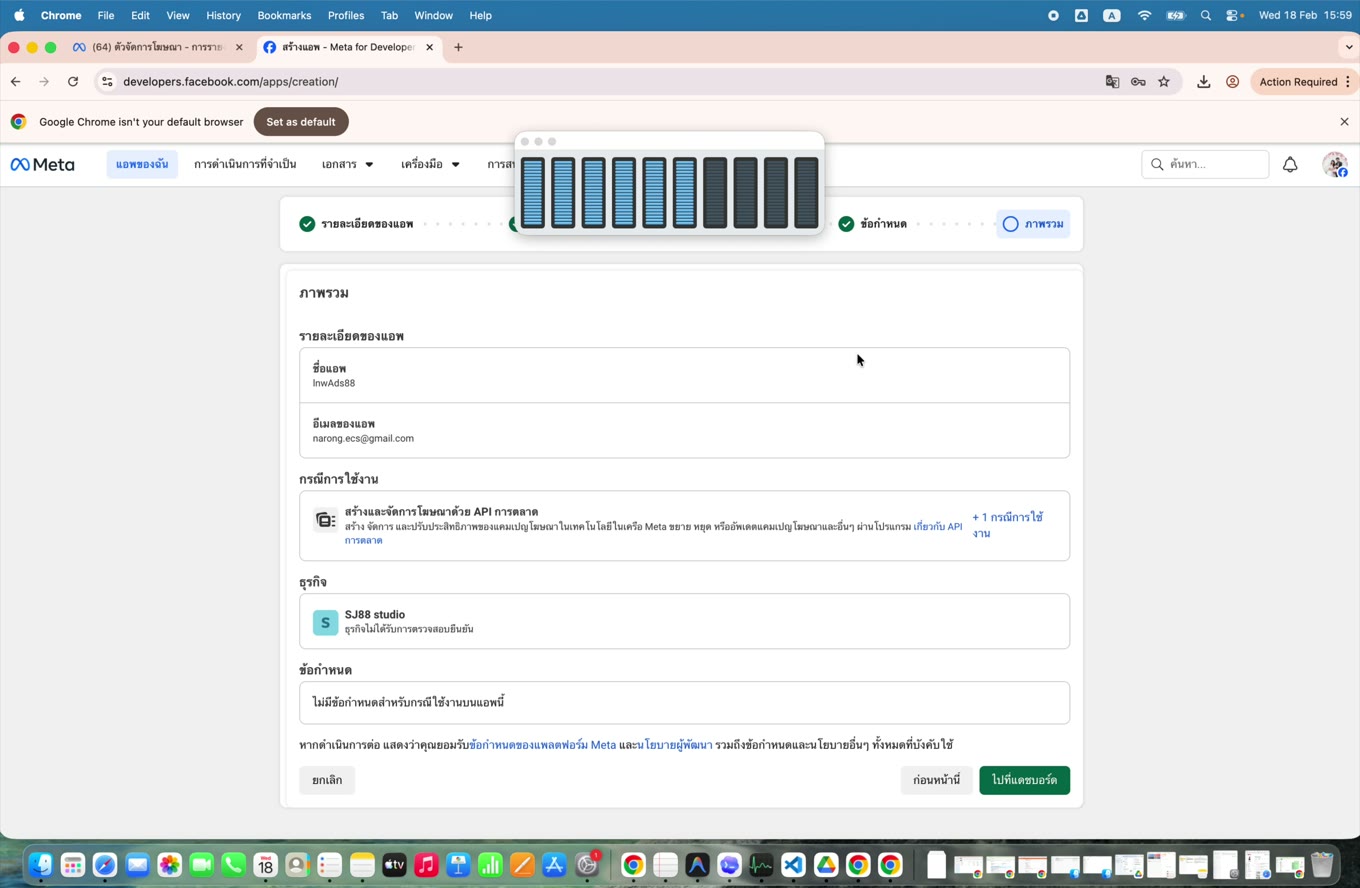
Task: Click the ไปที่แดชบอร์ด green button
Action: 1024,780
